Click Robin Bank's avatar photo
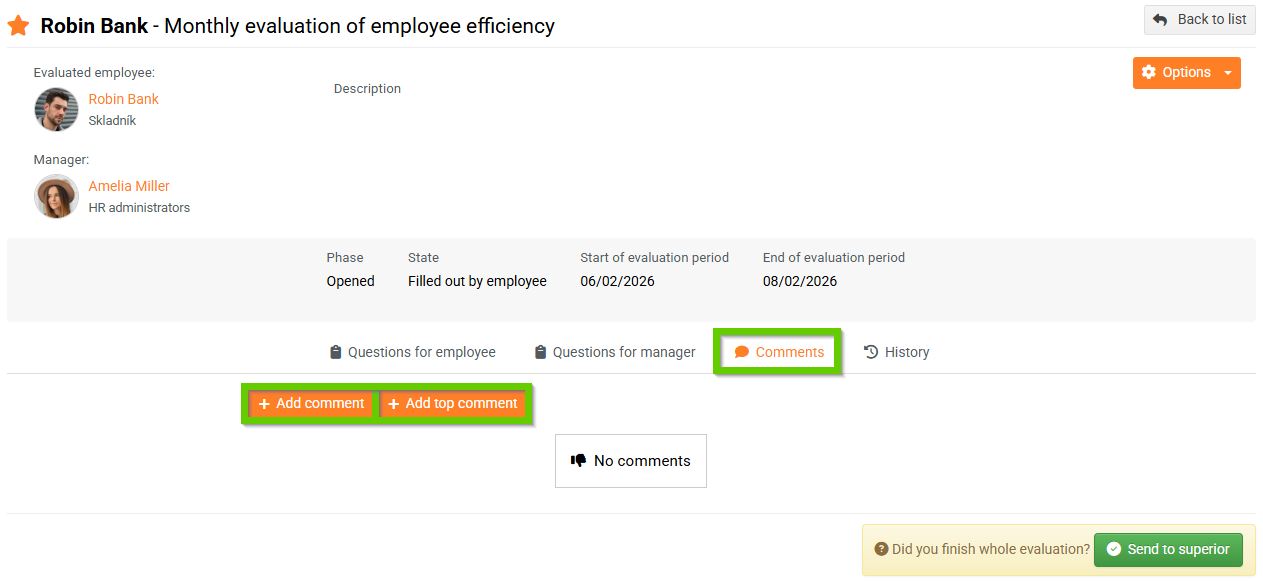Screen dimensions: 1263x583 tap(56, 109)
